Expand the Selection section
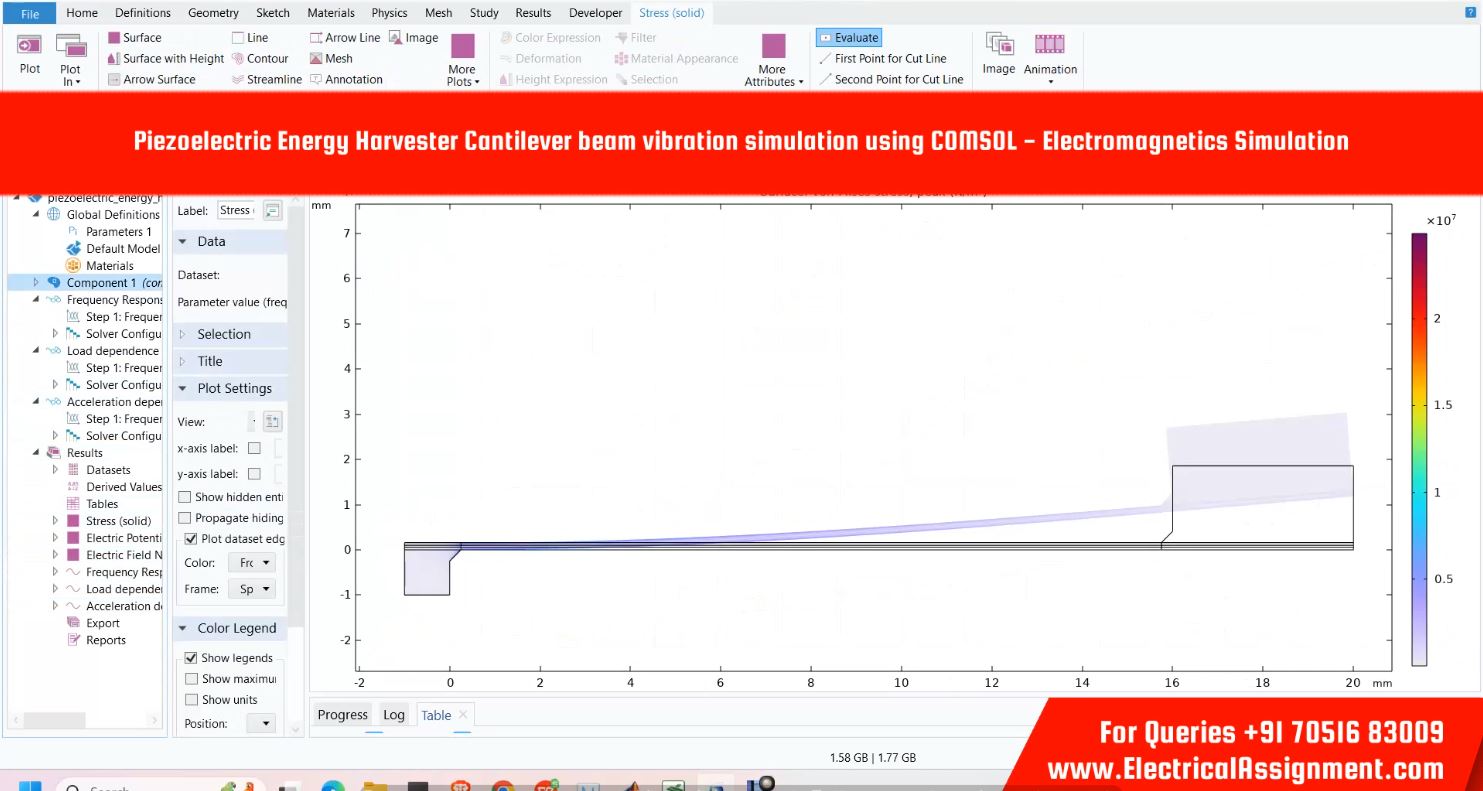Viewport: 1483px width, 791px height. coord(224,334)
